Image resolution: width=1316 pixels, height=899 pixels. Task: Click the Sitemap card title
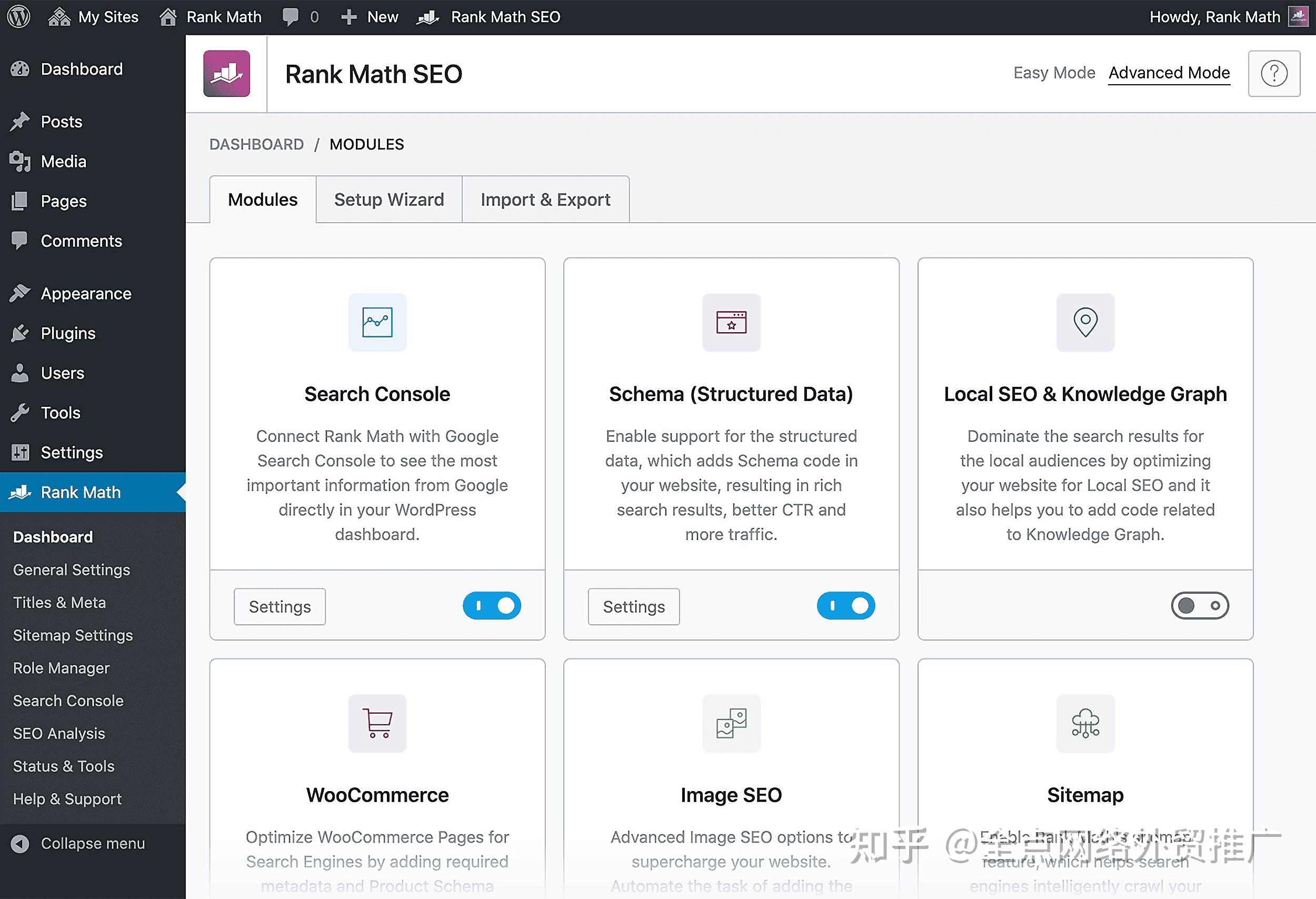[x=1085, y=795]
